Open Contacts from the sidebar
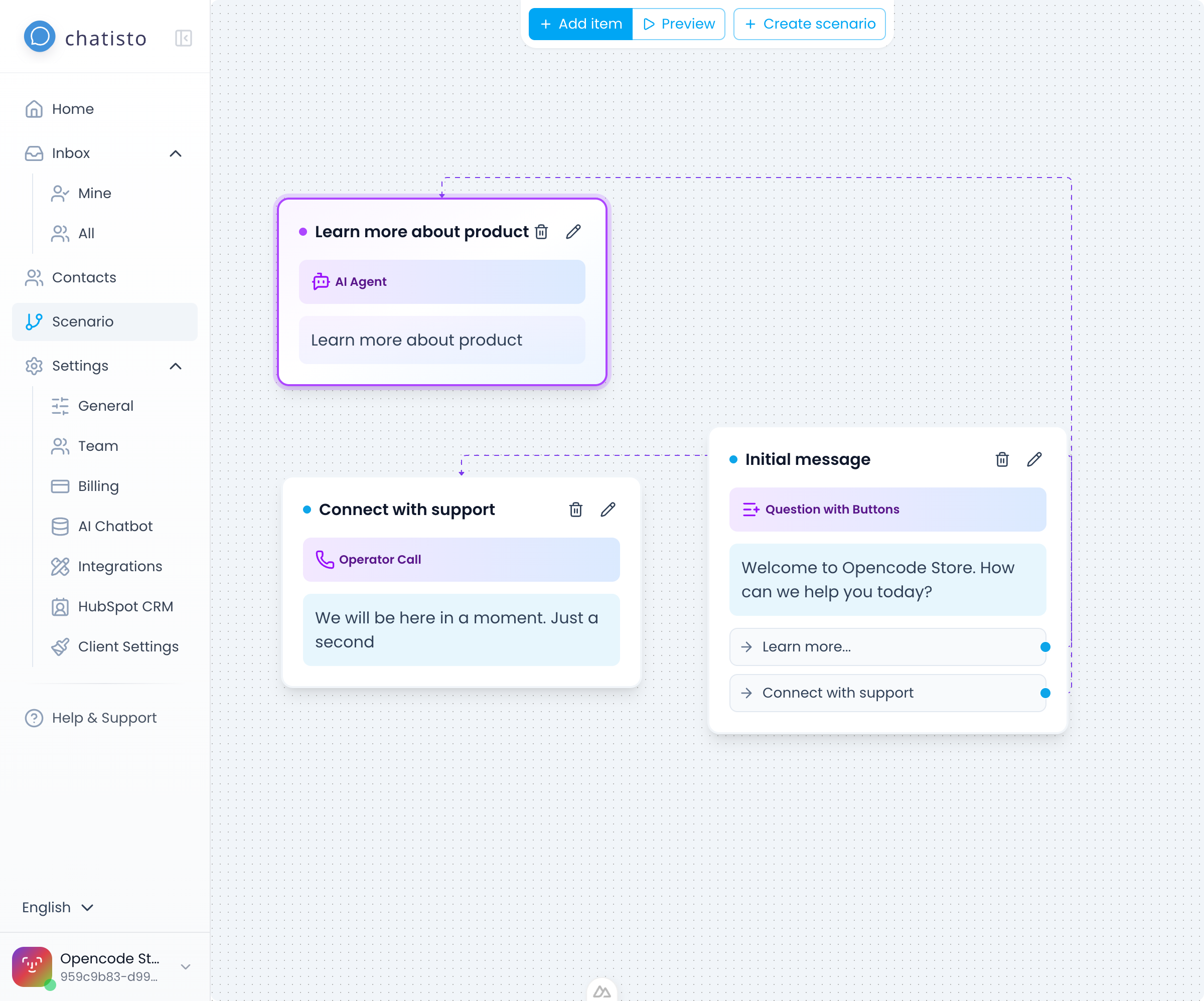1204x1001 pixels. 85,277
